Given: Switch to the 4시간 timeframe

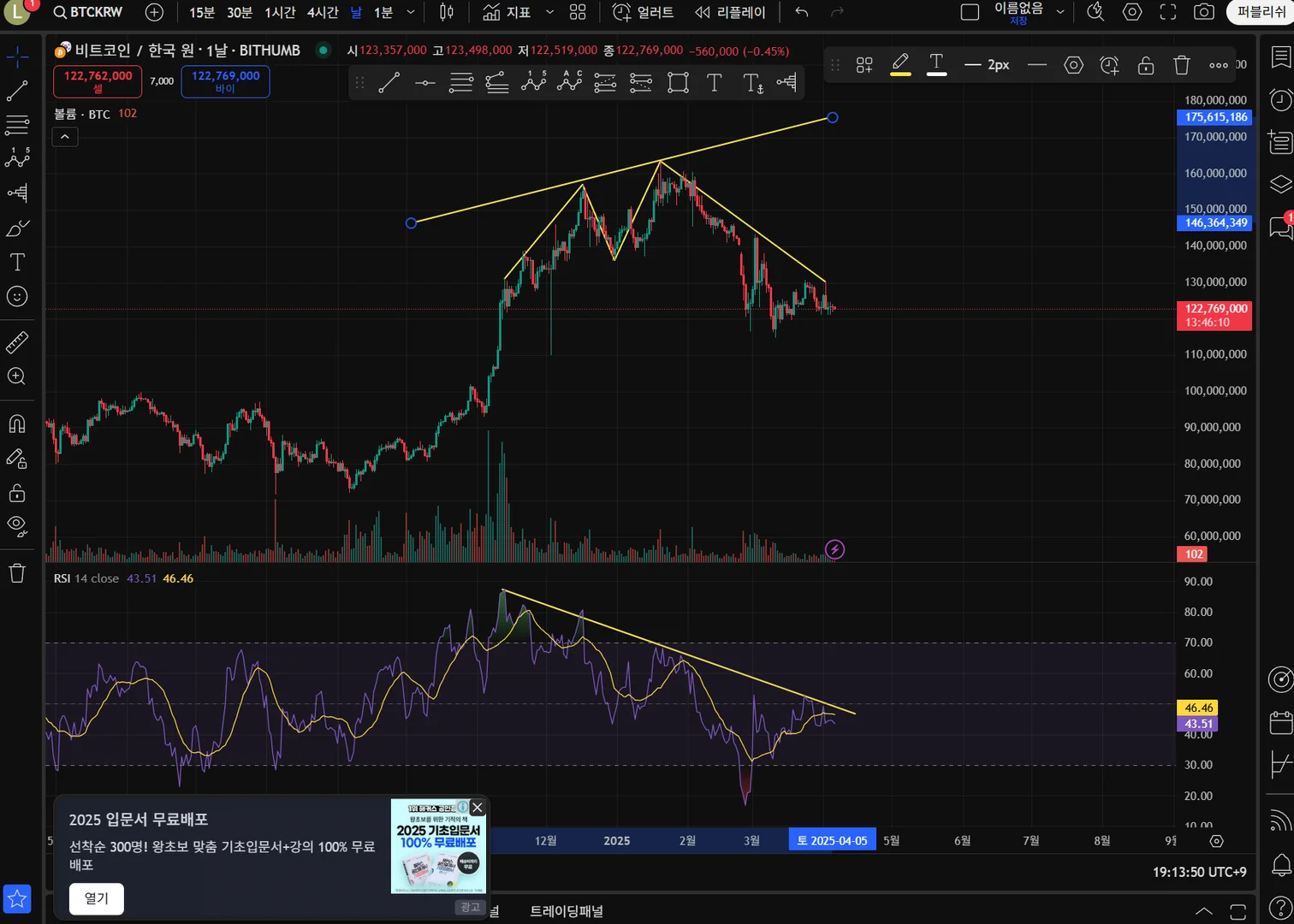Looking at the screenshot, I should [323, 12].
